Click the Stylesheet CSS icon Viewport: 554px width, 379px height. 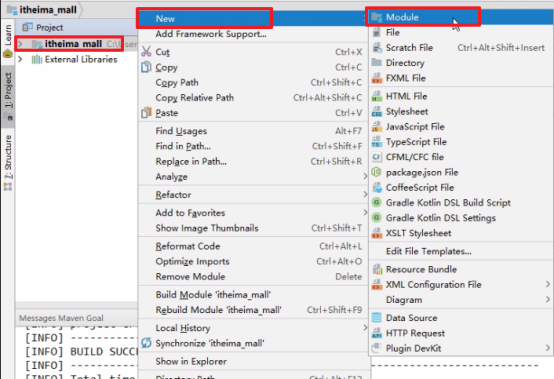[x=377, y=112]
